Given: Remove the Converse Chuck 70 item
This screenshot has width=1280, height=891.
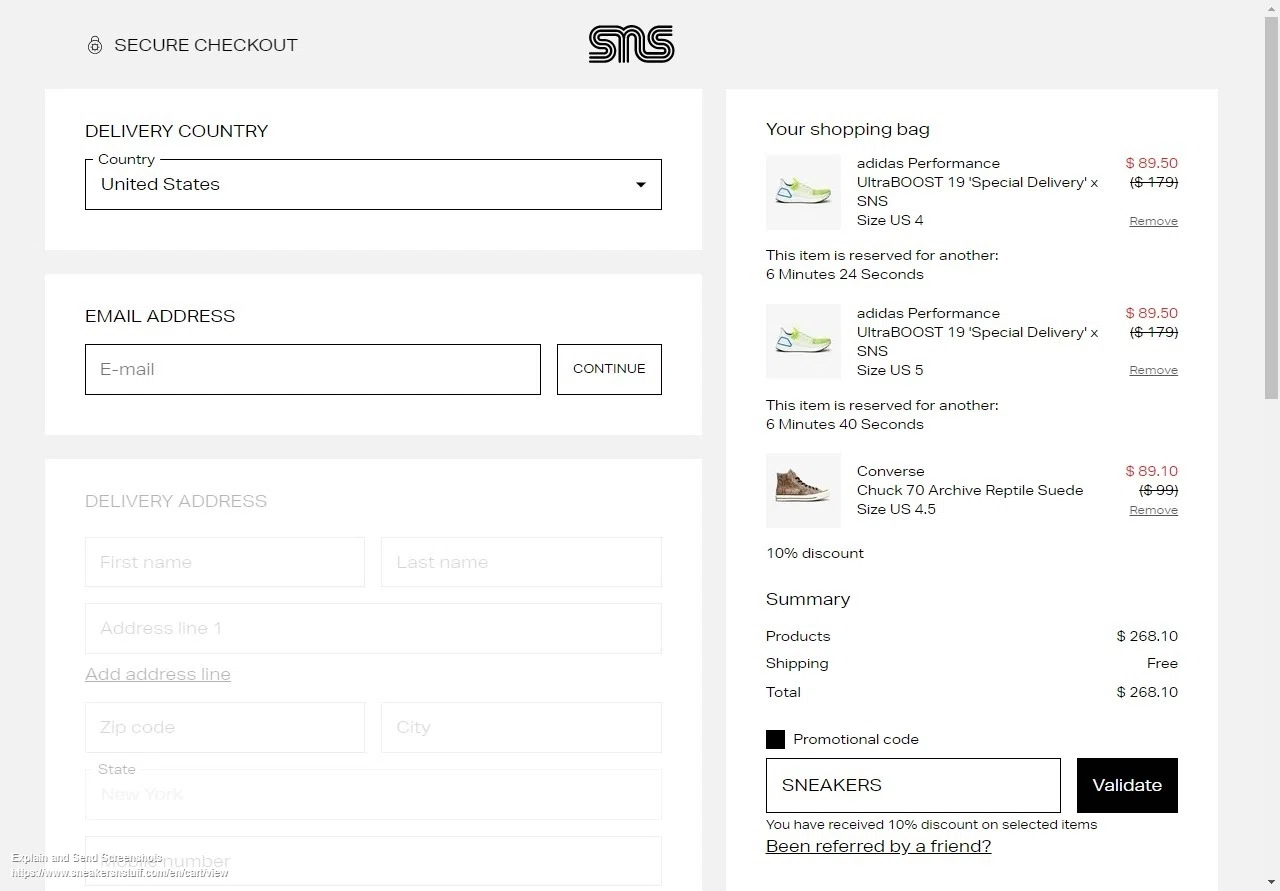Looking at the screenshot, I should click(1153, 510).
